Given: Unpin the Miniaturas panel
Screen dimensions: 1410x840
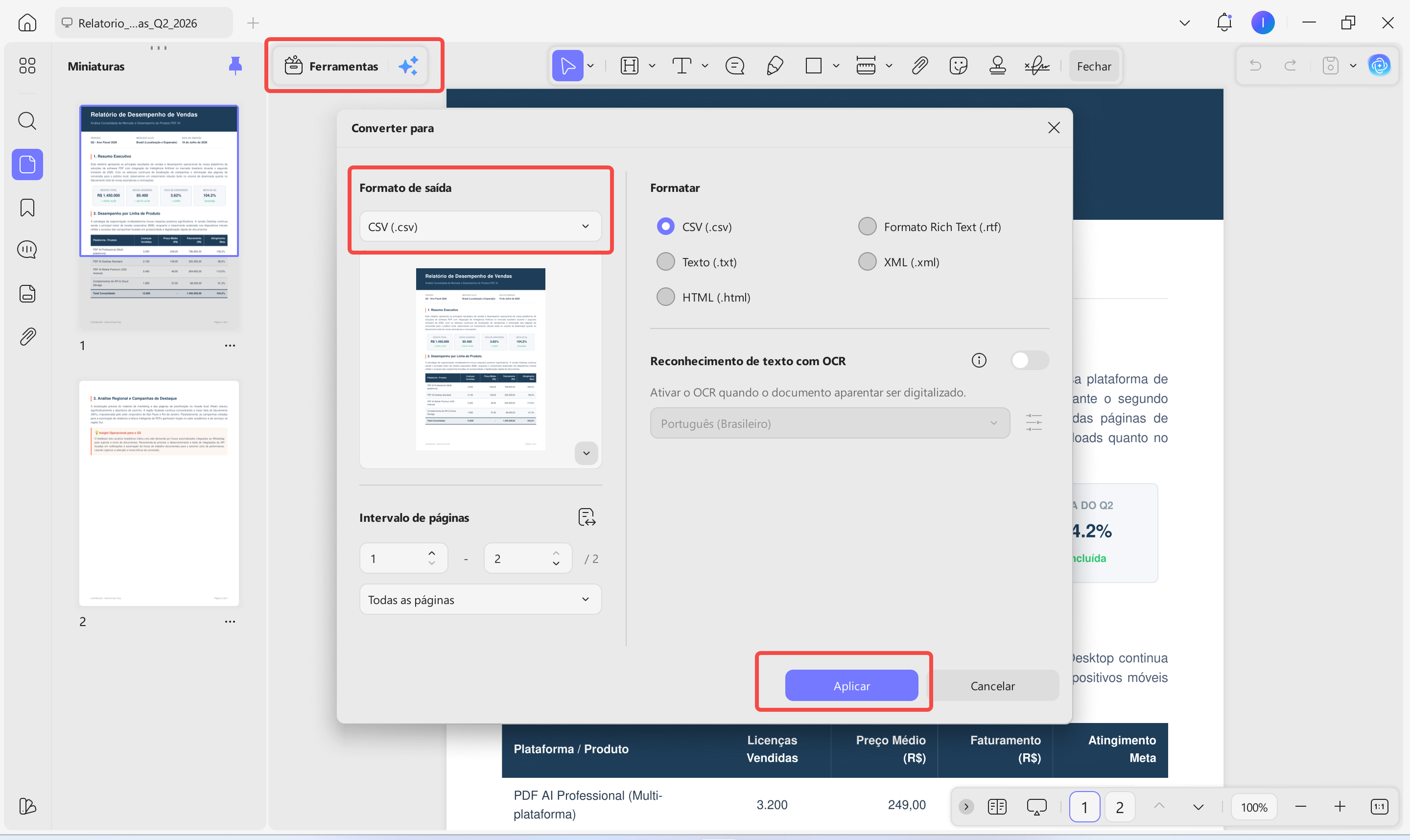Looking at the screenshot, I should point(235,66).
